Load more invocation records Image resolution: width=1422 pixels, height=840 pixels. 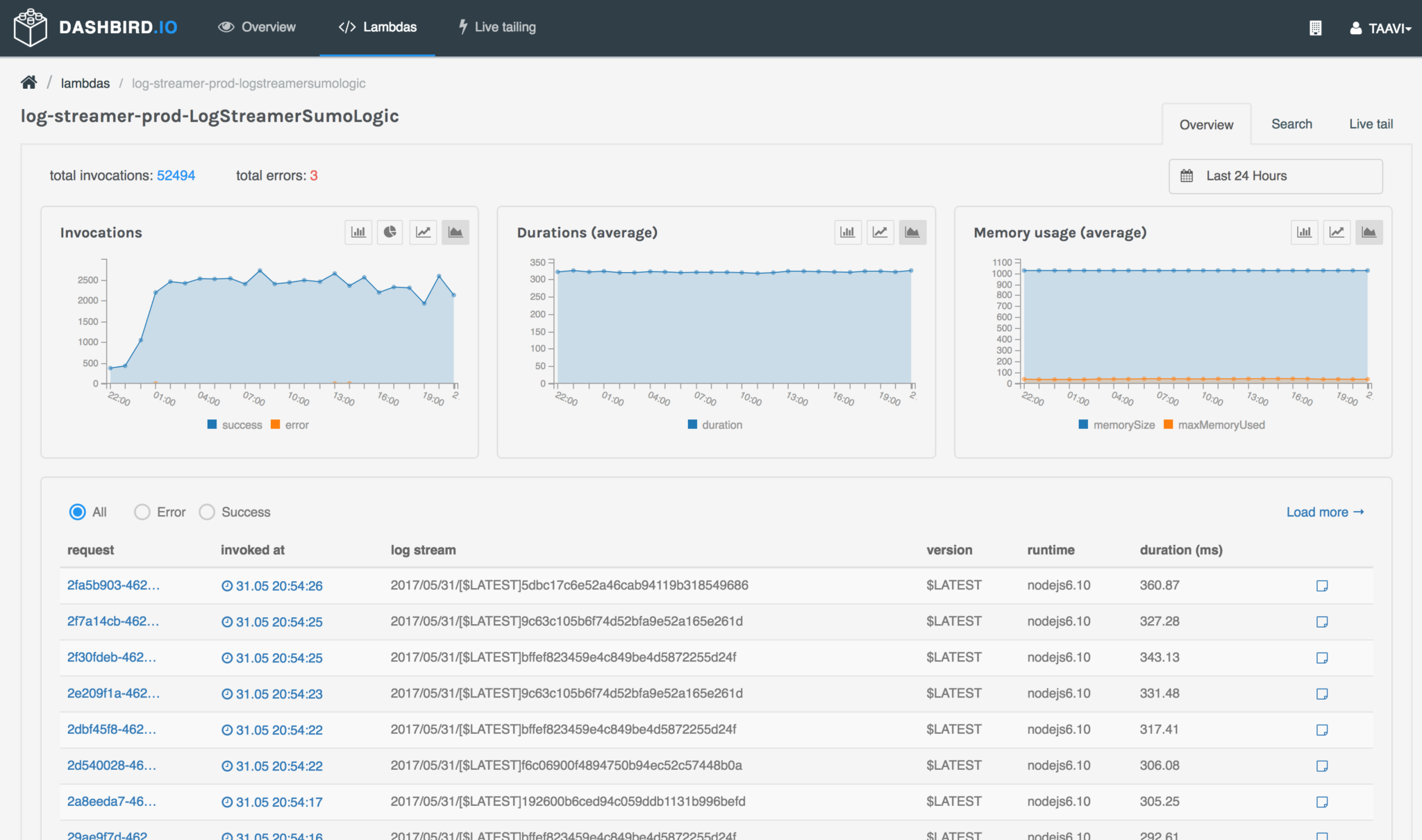(1324, 512)
